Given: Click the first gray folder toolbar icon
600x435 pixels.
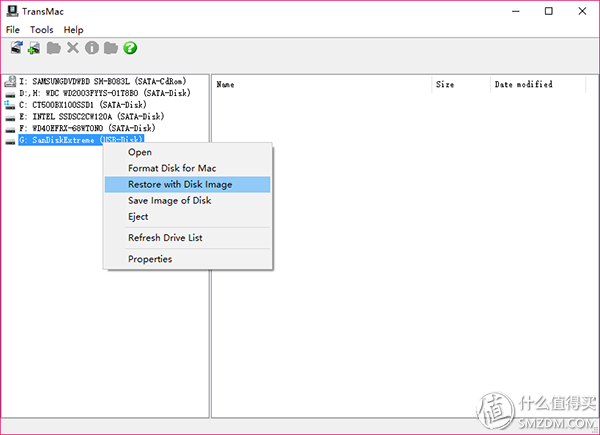Looking at the screenshot, I should click(54, 48).
